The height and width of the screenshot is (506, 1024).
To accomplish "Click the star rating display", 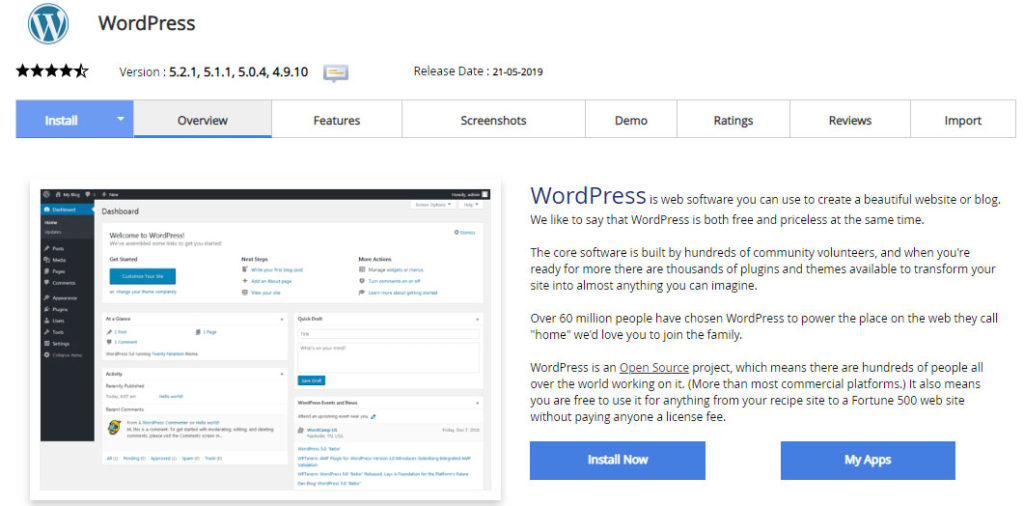I will pyautogui.click(x=52, y=71).
